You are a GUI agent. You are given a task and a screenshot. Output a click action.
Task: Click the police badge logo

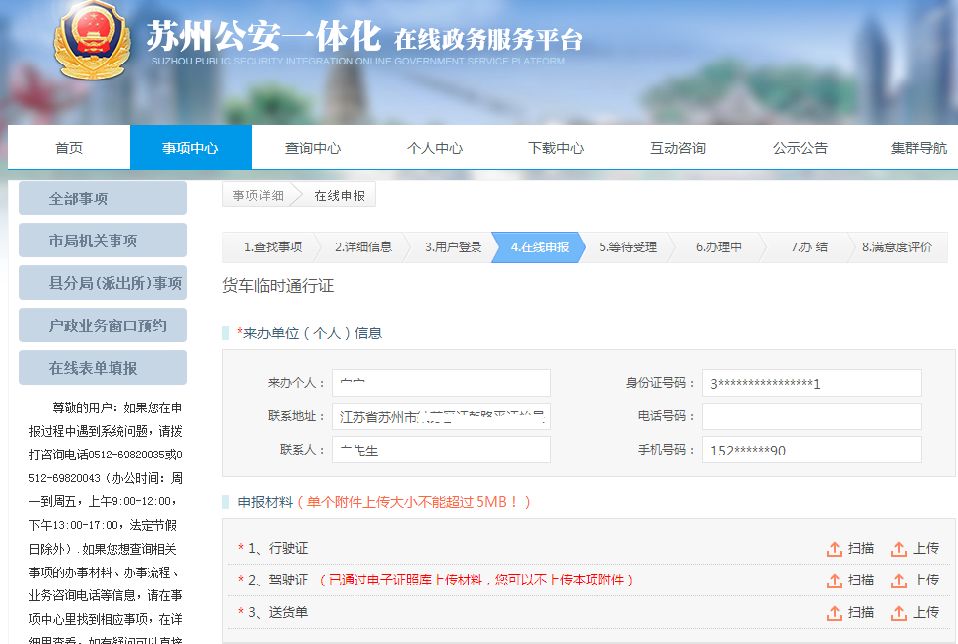92,42
